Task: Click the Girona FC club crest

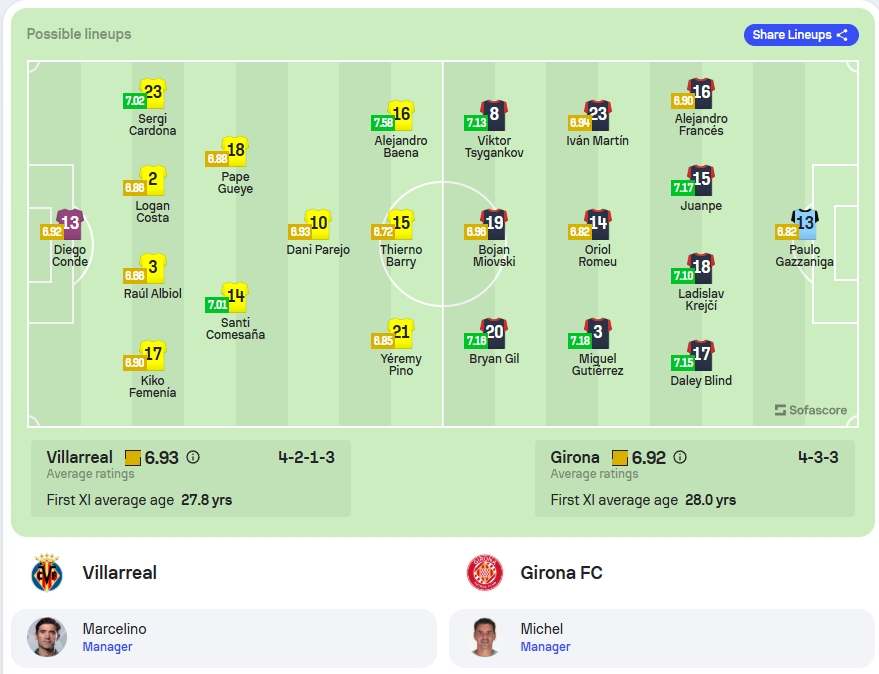Action: click(x=484, y=573)
